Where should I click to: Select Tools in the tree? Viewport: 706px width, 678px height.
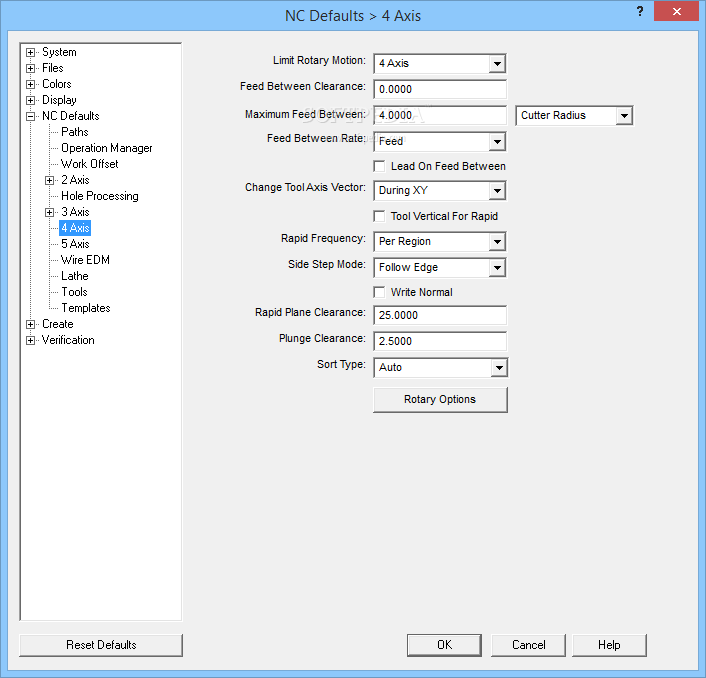[74, 292]
